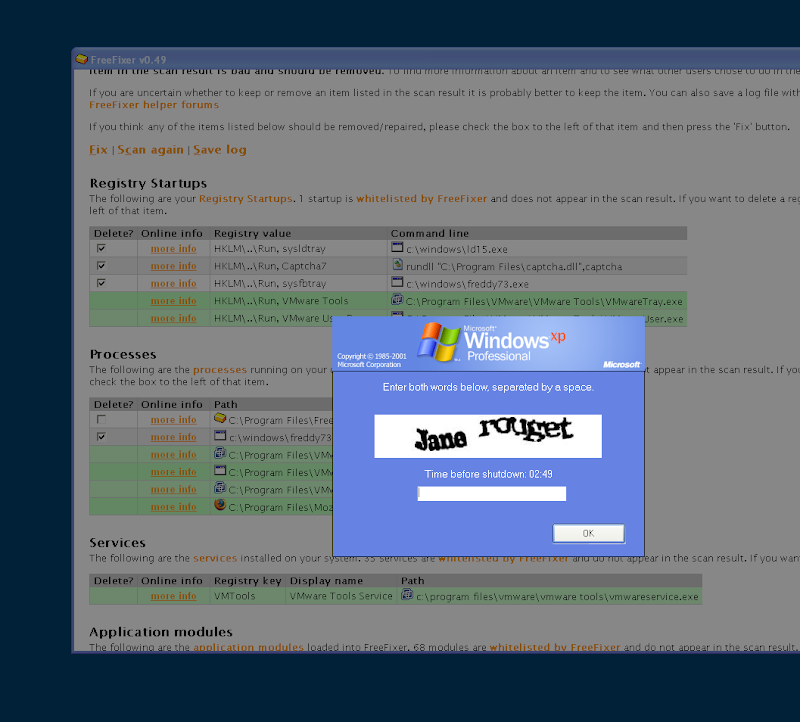
Task: Open more info for Captcha7
Action: (x=173, y=266)
